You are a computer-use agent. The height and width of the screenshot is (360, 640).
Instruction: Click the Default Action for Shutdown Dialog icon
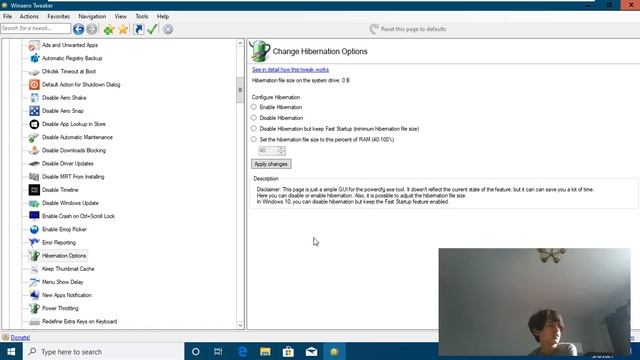pyautogui.click(x=34, y=84)
